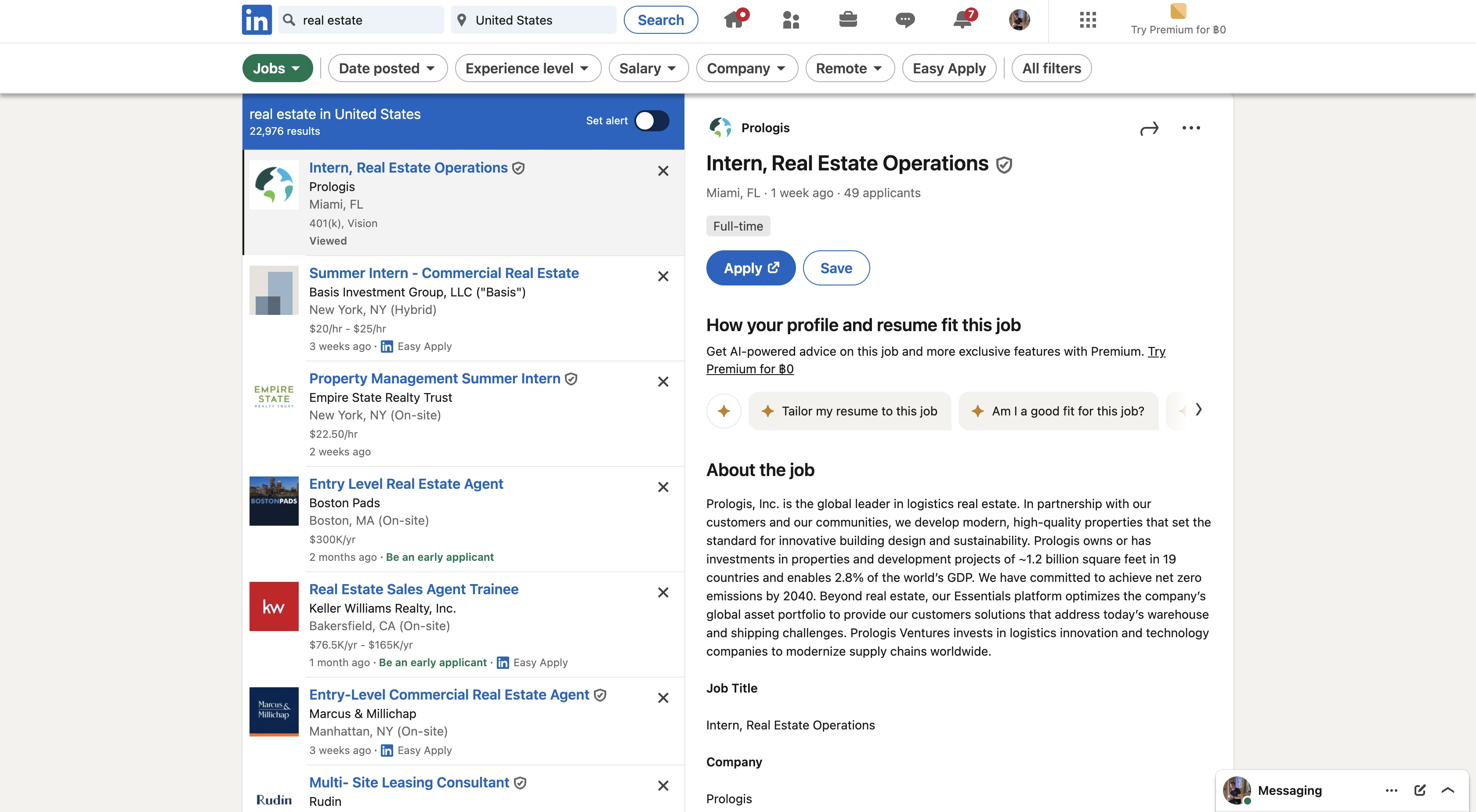Toggle the Set alert switch
Viewport: 1476px width, 812px height.
[x=651, y=121]
